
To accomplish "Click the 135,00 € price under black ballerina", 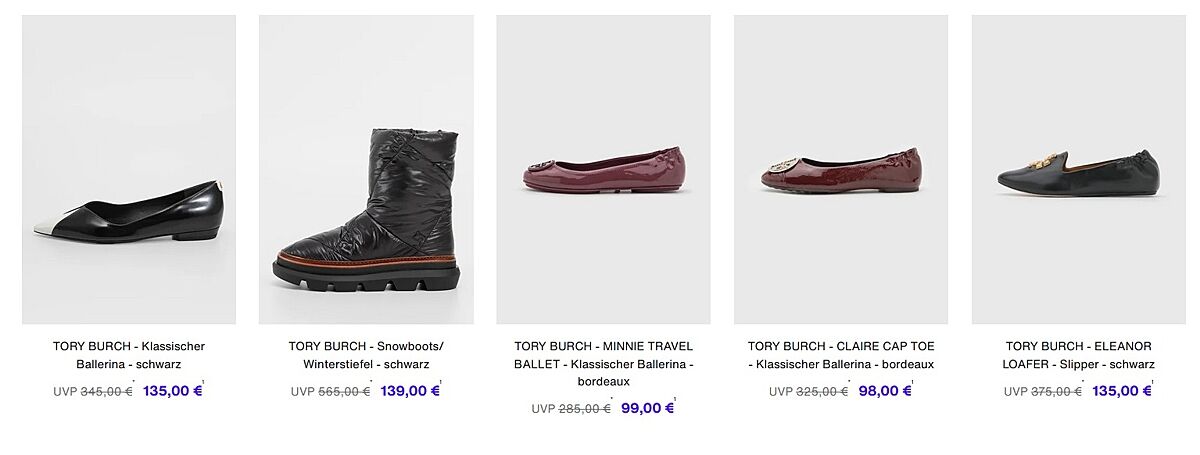I will (x=172, y=391).
